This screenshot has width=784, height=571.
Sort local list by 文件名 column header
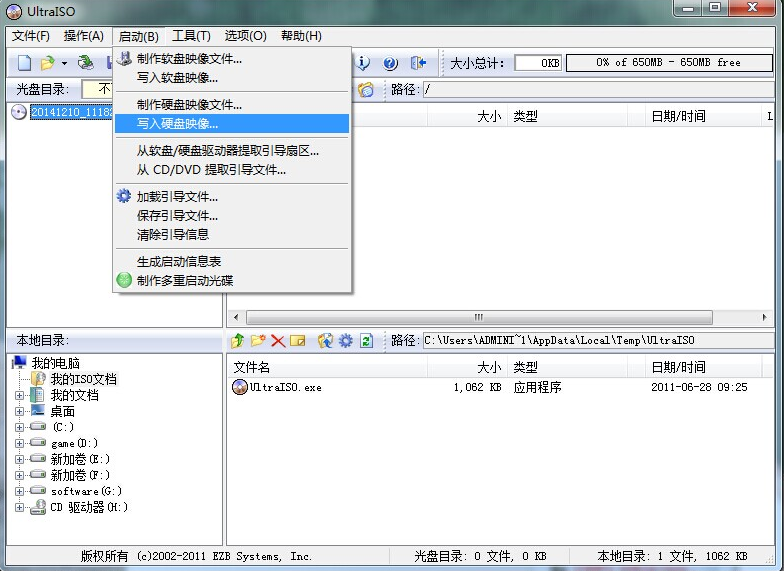tap(328, 368)
